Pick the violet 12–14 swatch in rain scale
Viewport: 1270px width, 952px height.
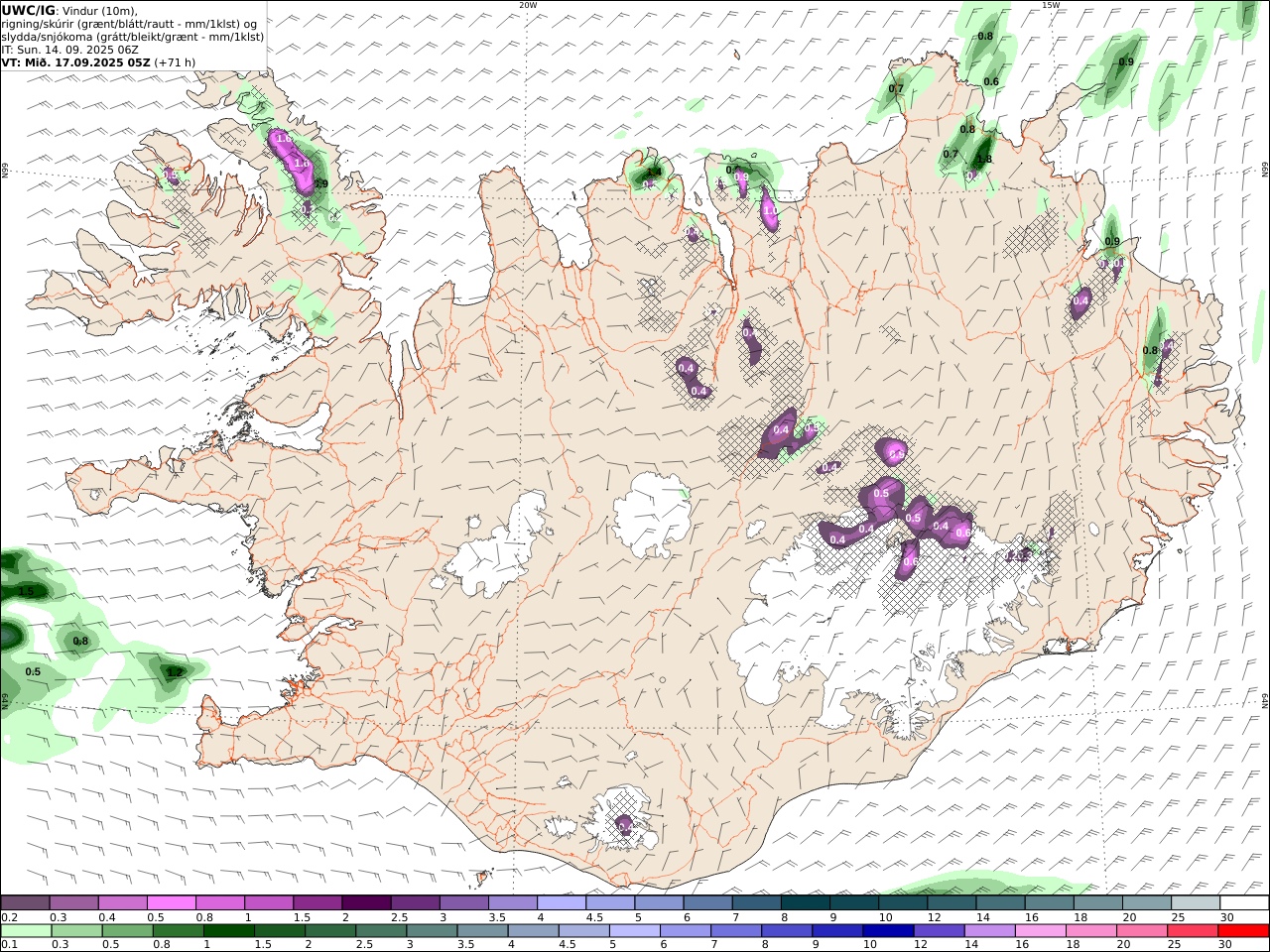939,930
